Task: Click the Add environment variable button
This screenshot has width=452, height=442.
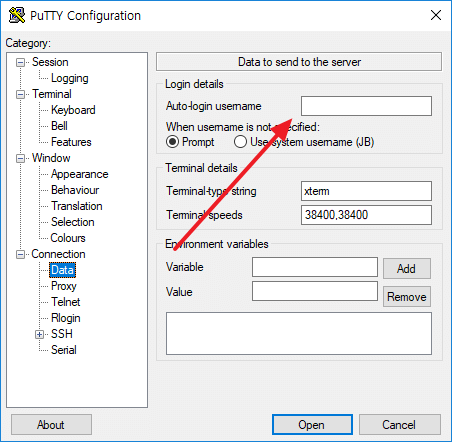Action: [407, 268]
